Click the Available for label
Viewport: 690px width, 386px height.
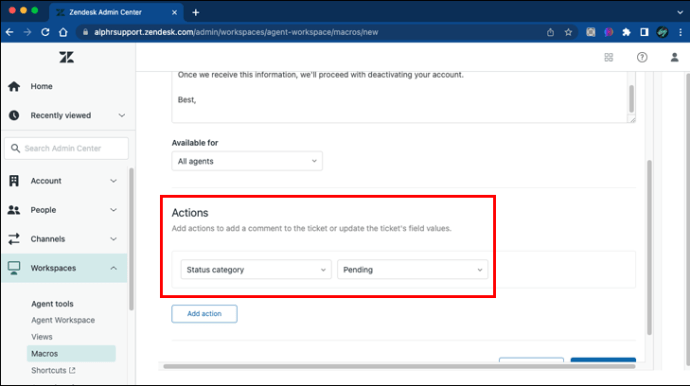[x=195, y=143]
